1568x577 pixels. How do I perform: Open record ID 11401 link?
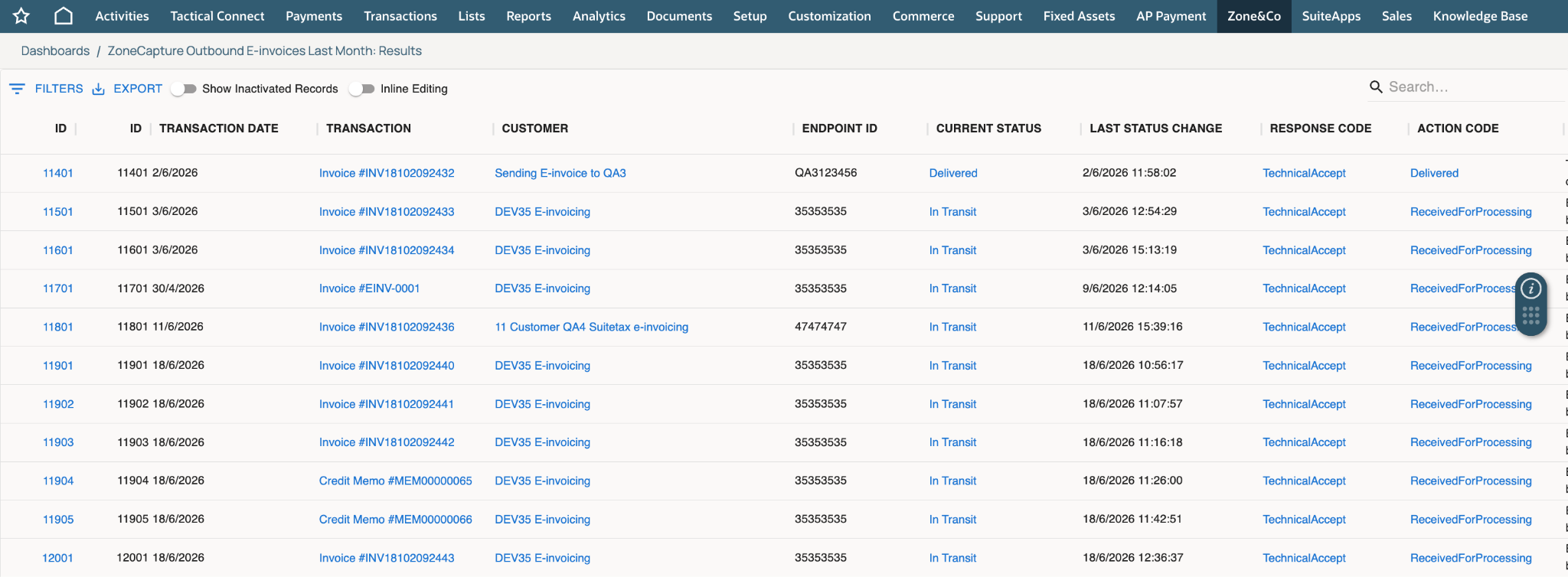[x=58, y=173]
